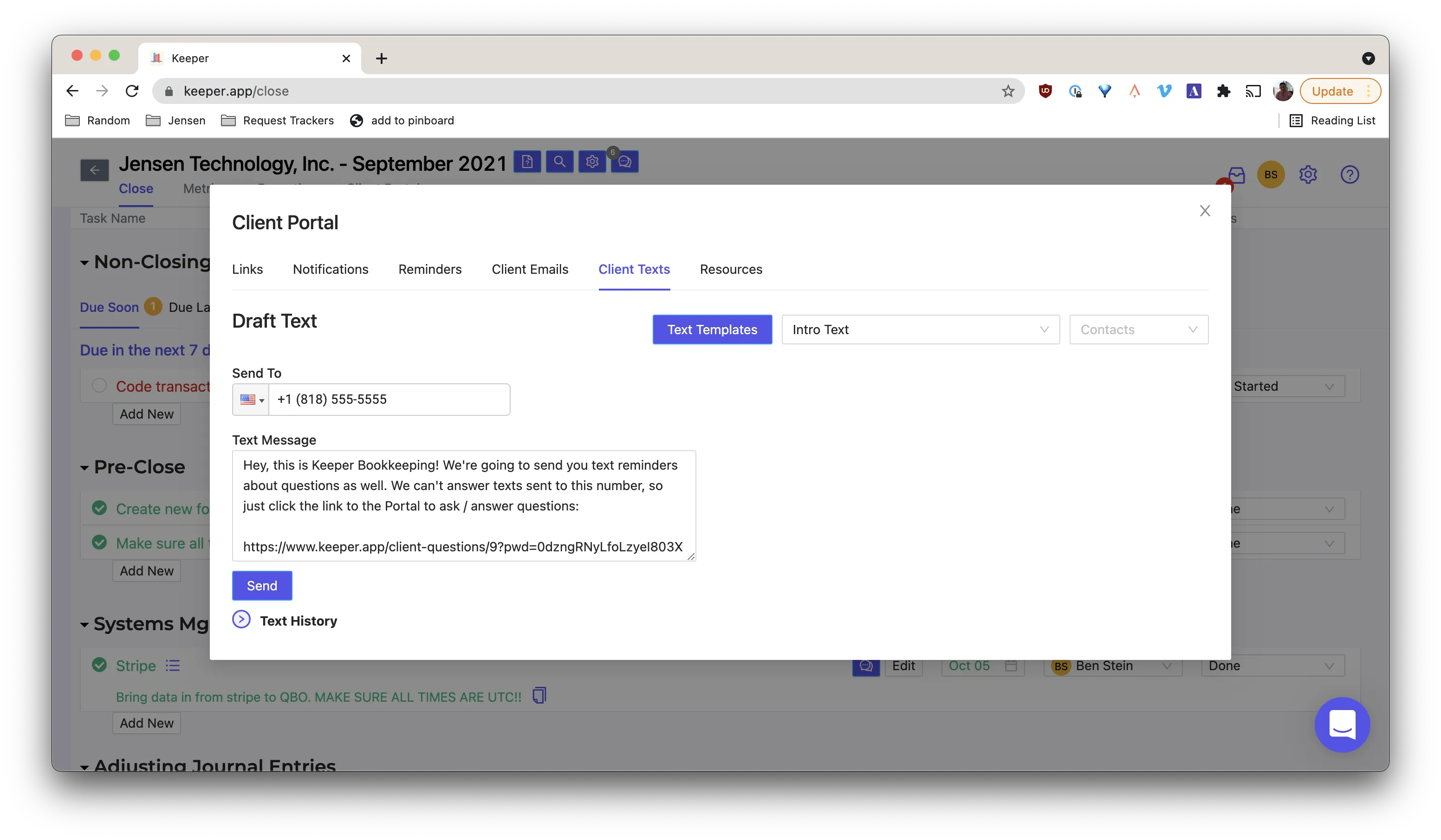Click the search icon in the Keeper header
Screen dimensions: 1441x840
click(559, 162)
